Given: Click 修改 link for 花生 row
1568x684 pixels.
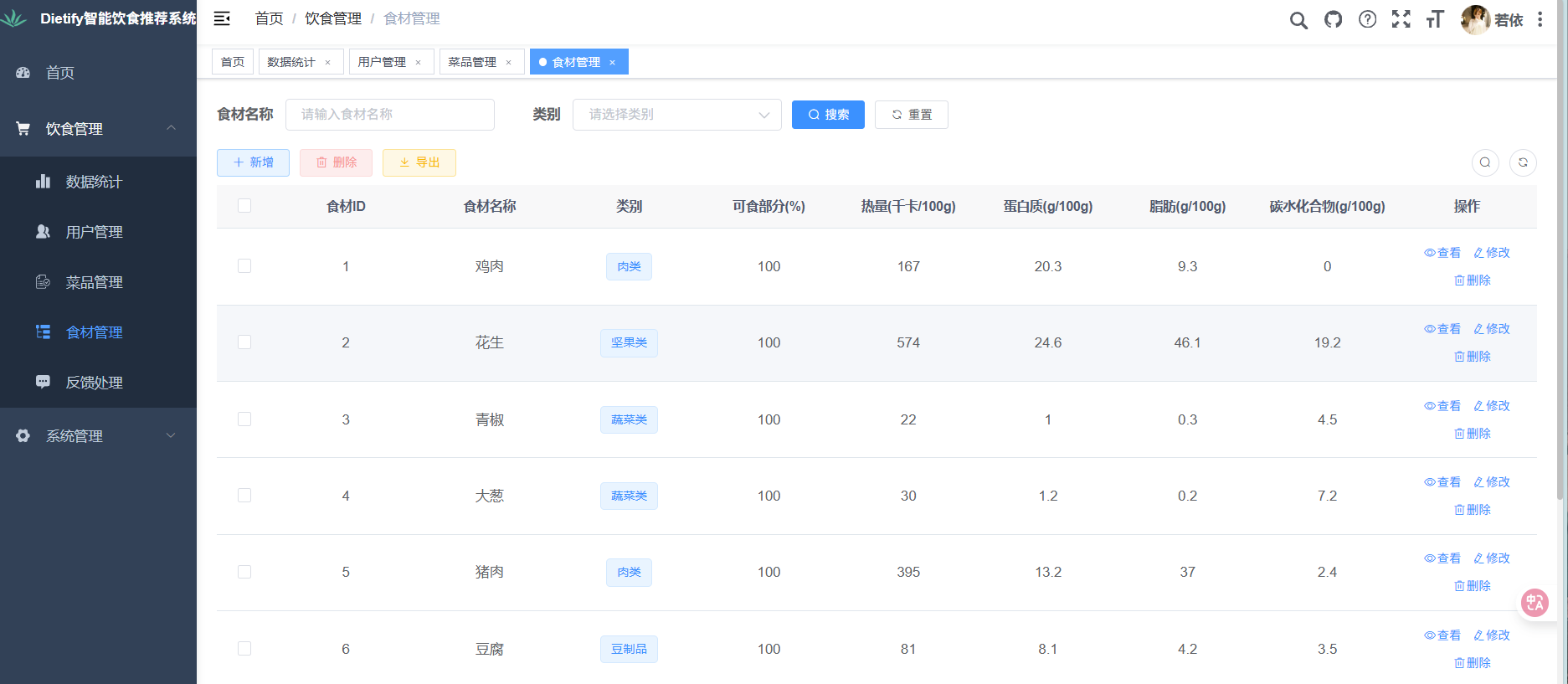Looking at the screenshot, I should pos(1492,329).
